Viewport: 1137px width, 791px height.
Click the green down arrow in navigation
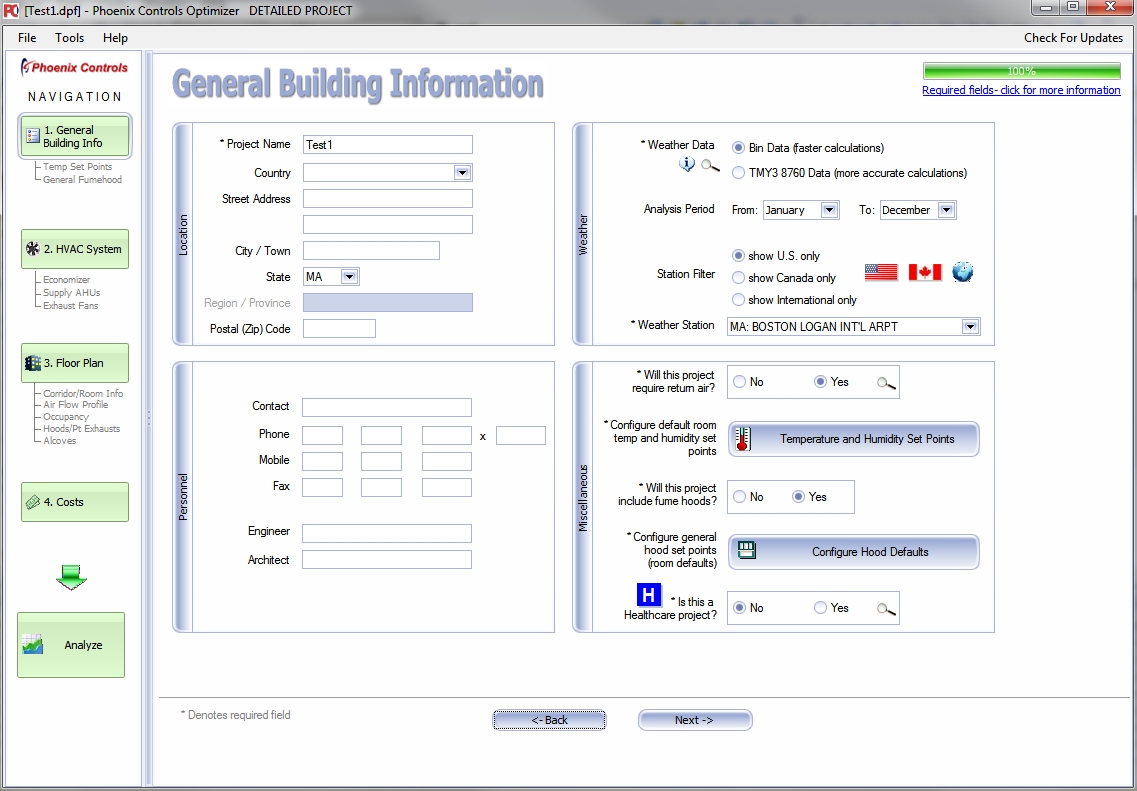click(x=71, y=577)
